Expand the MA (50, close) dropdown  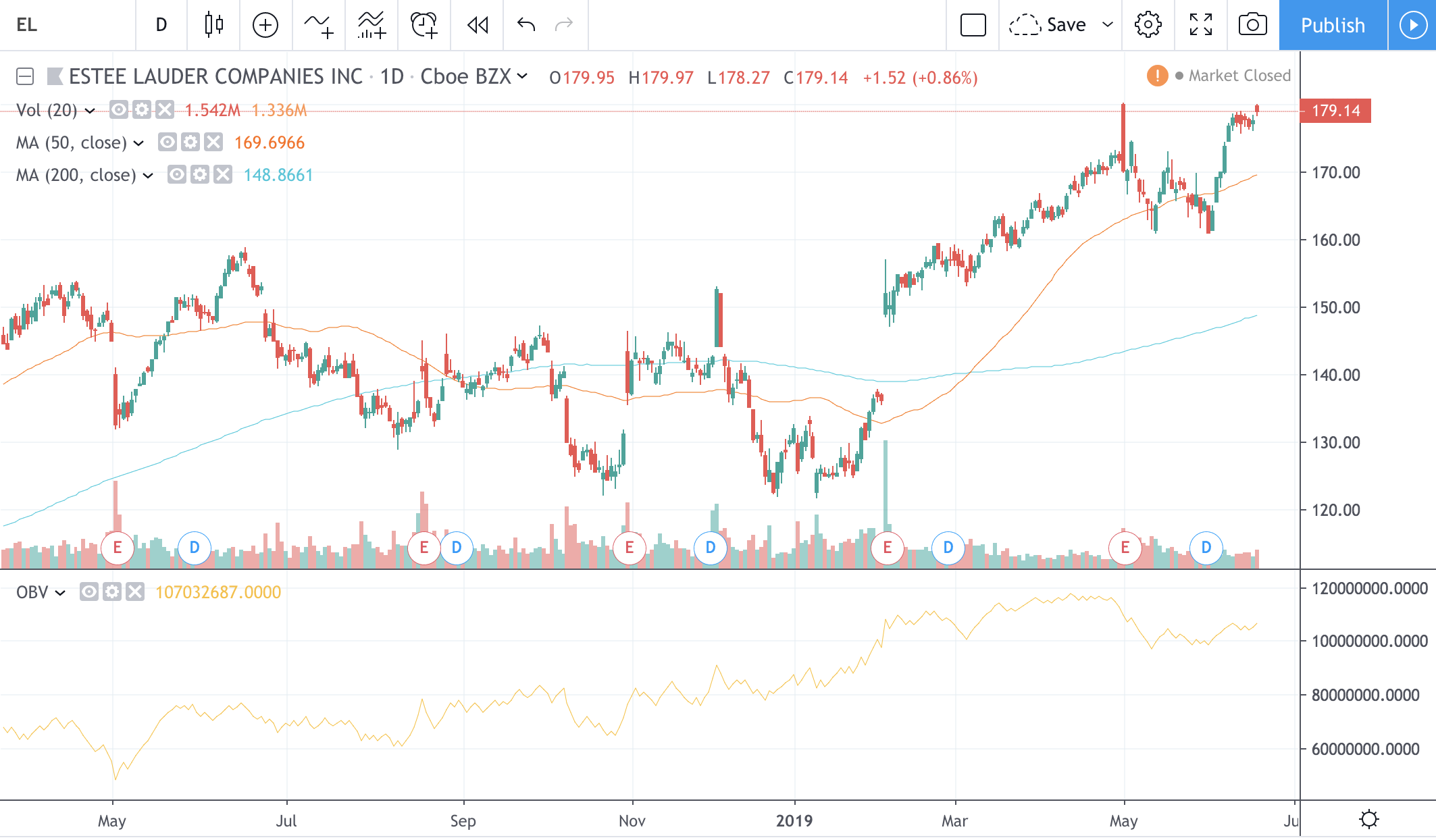(139, 143)
